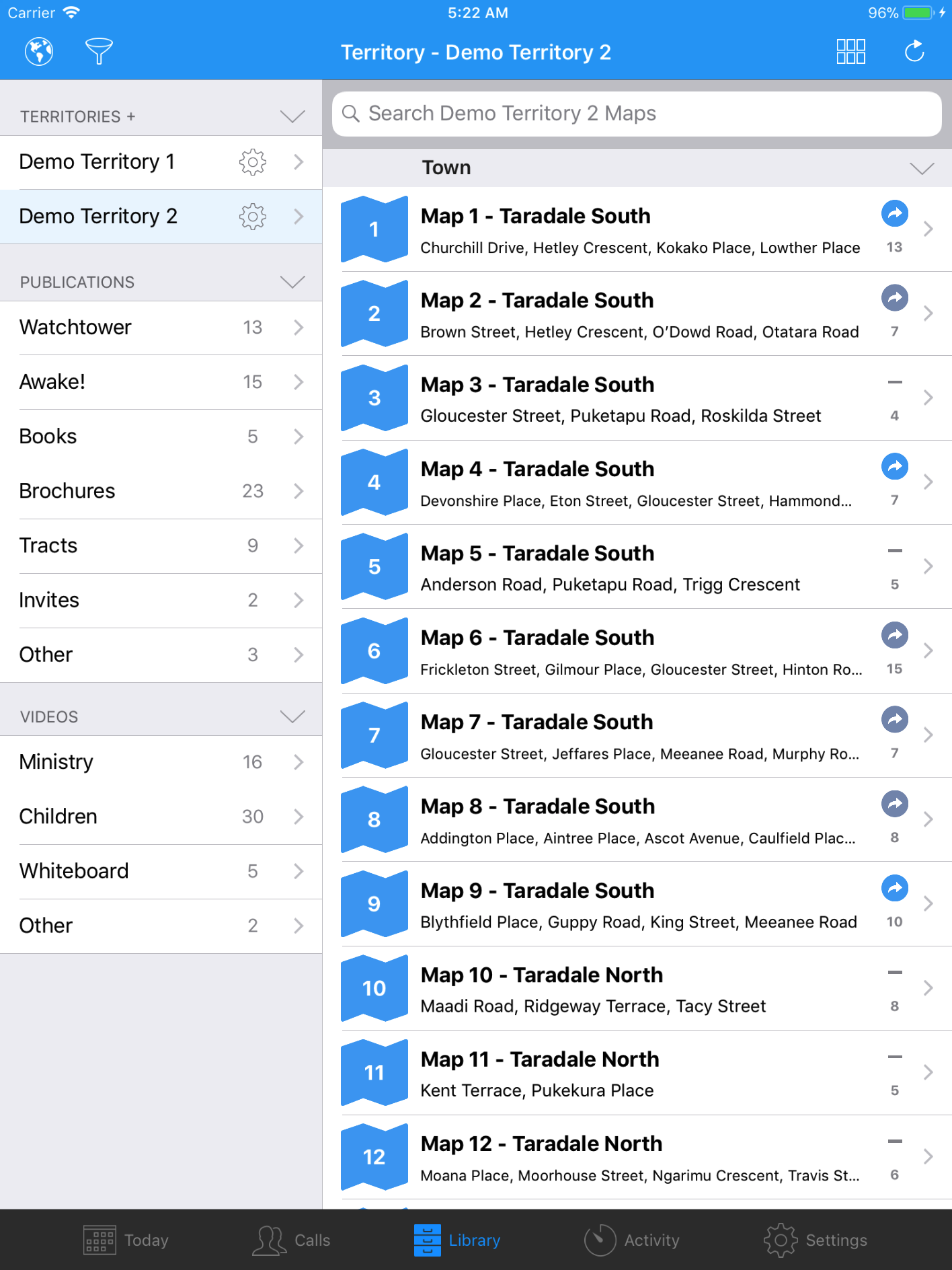Tap the refresh icon in header
Screen dimensions: 952x1270
click(x=914, y=52)
